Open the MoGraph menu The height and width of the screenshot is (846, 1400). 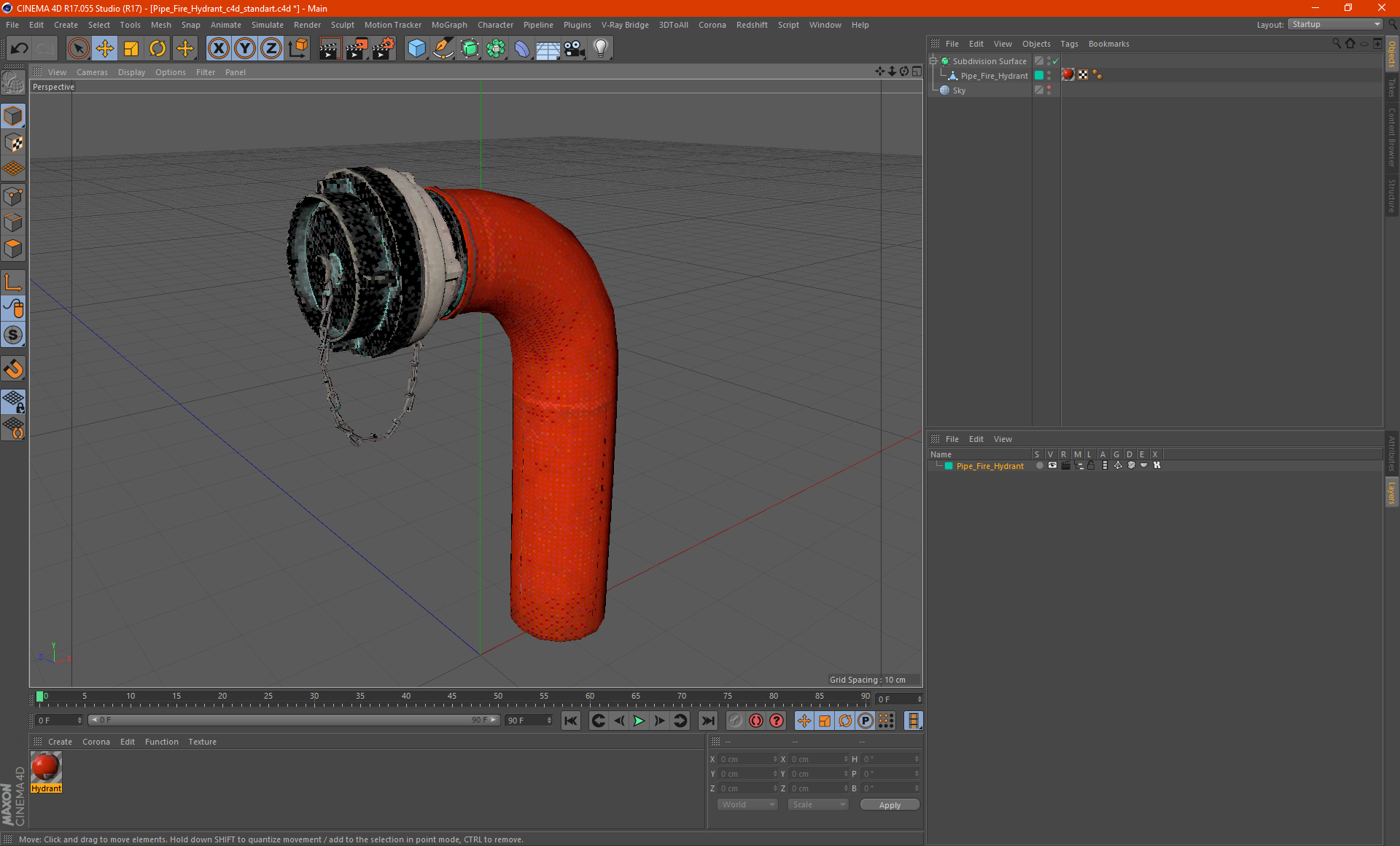[449, 25]
